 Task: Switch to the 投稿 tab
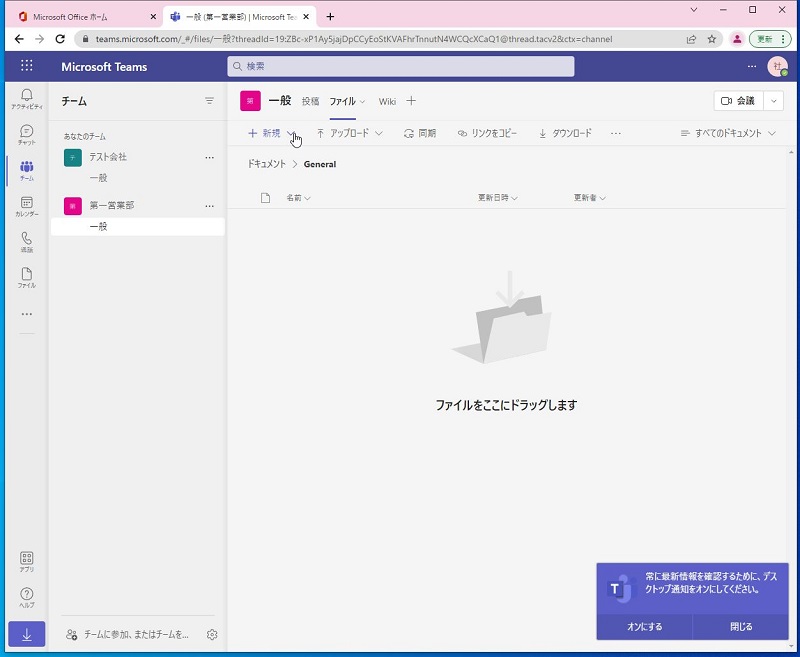pos(310,101)
